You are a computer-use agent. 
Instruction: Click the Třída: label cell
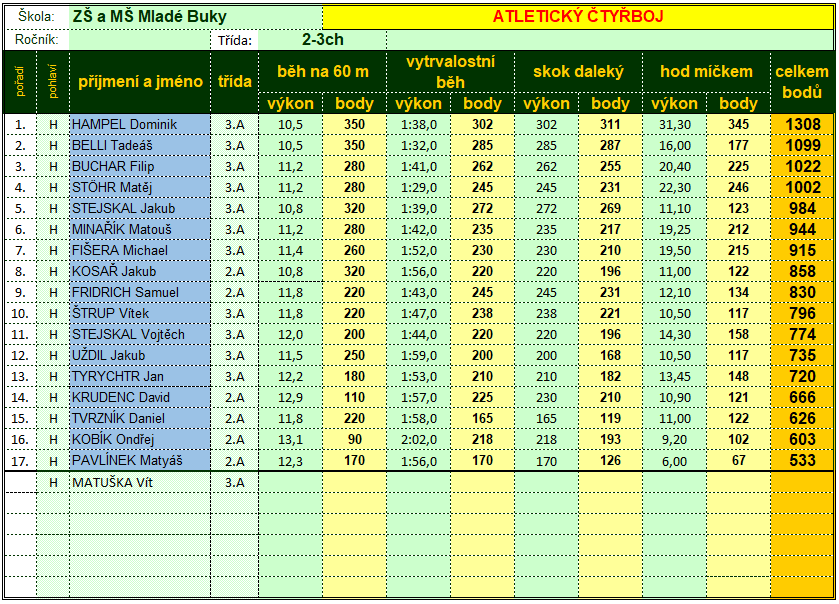[234, 40]
